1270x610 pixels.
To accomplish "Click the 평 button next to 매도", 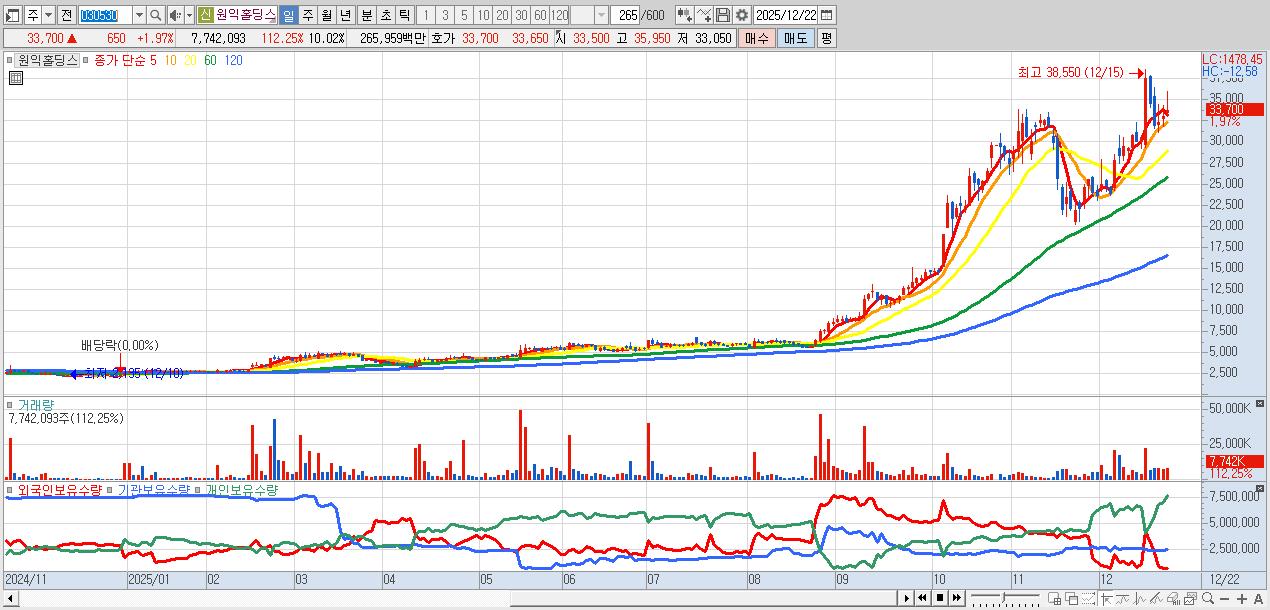I will pyautogui.click(x=826, y=38).
